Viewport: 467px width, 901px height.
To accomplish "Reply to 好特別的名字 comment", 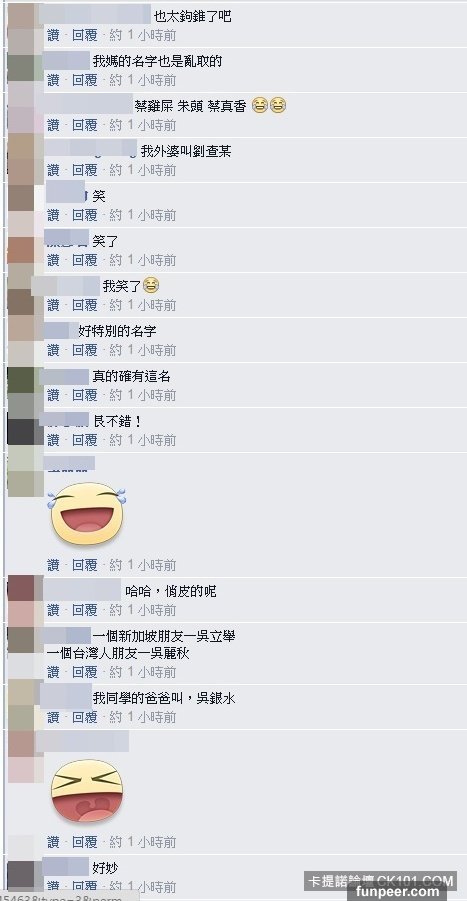I will (84, 350).
